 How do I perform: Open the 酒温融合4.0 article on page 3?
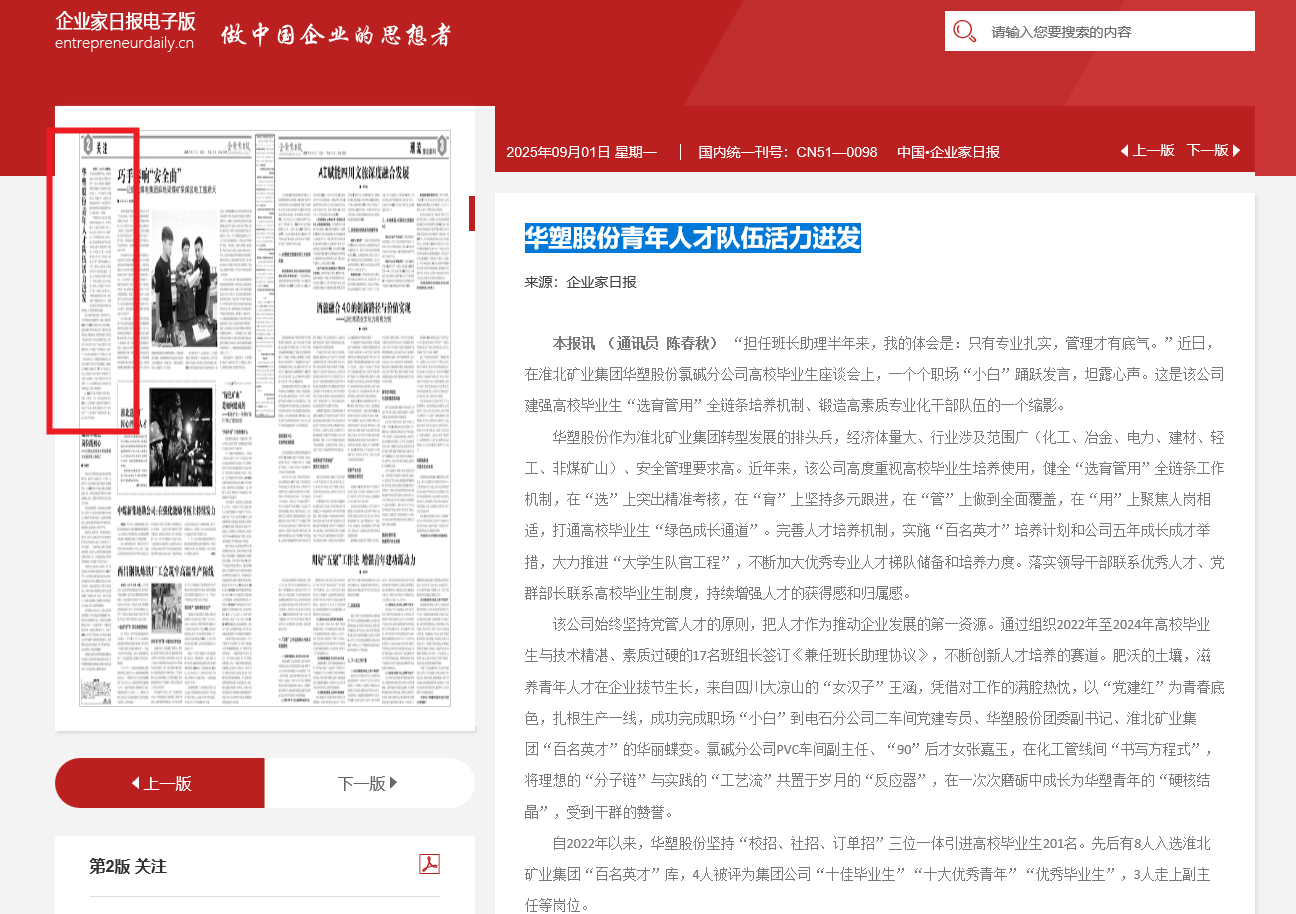(363, 308)
